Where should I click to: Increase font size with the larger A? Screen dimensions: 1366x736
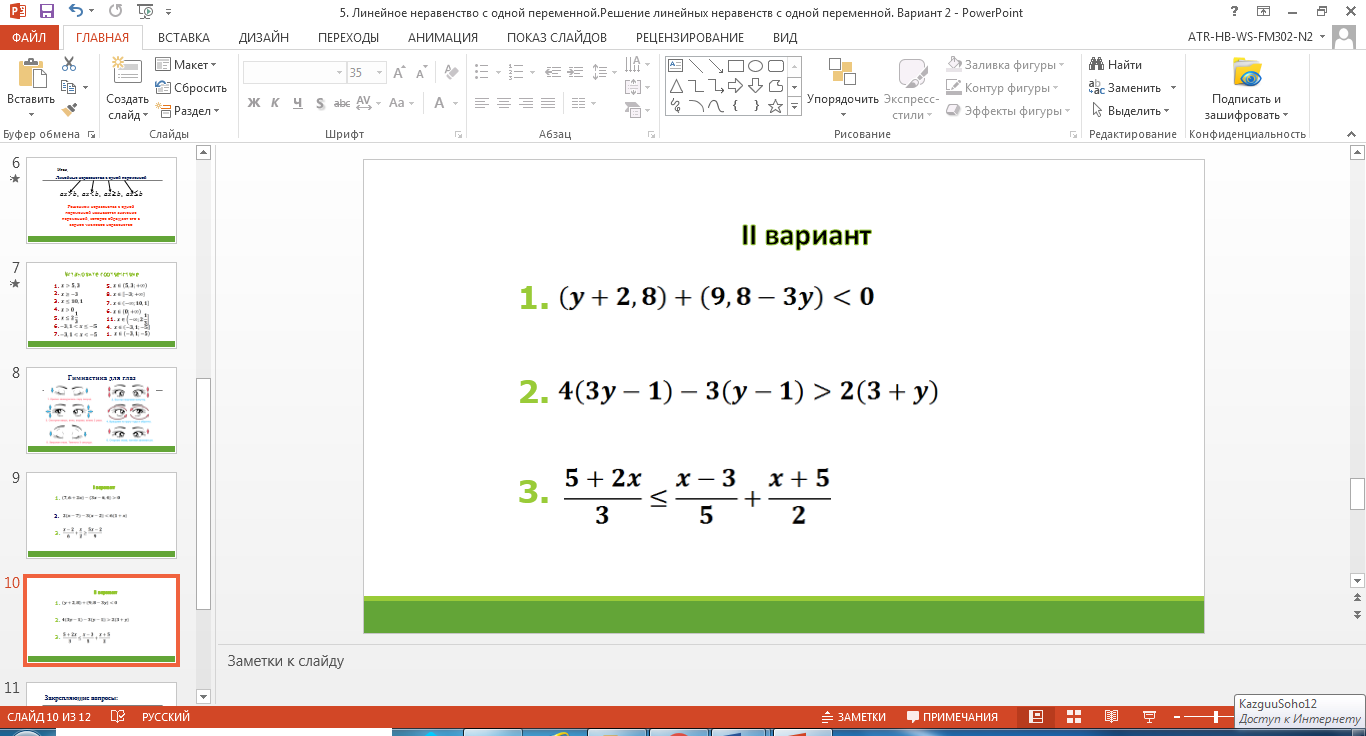pos(400,73)
